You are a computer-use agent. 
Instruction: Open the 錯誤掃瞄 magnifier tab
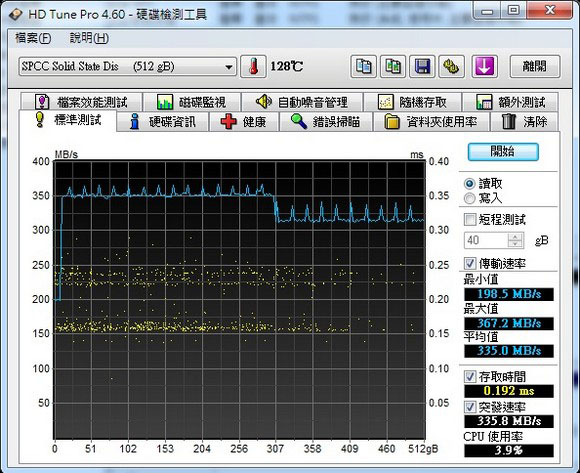coord(326,122)
